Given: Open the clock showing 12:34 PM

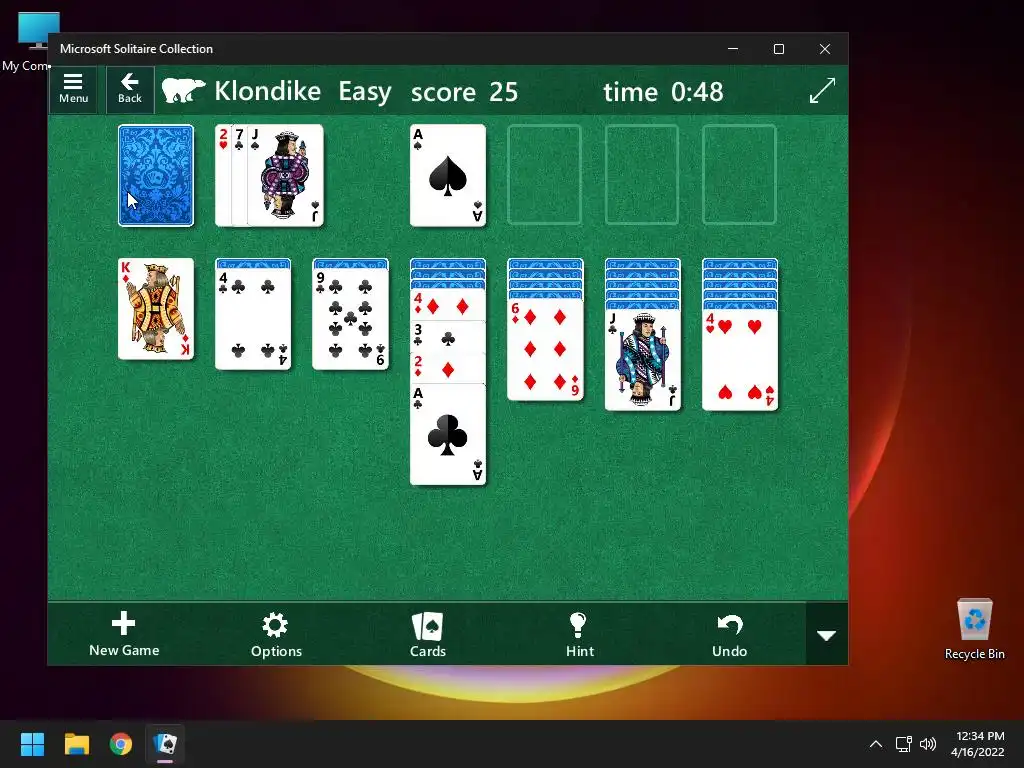Looking at the screenshot, I should click(978, 744).
